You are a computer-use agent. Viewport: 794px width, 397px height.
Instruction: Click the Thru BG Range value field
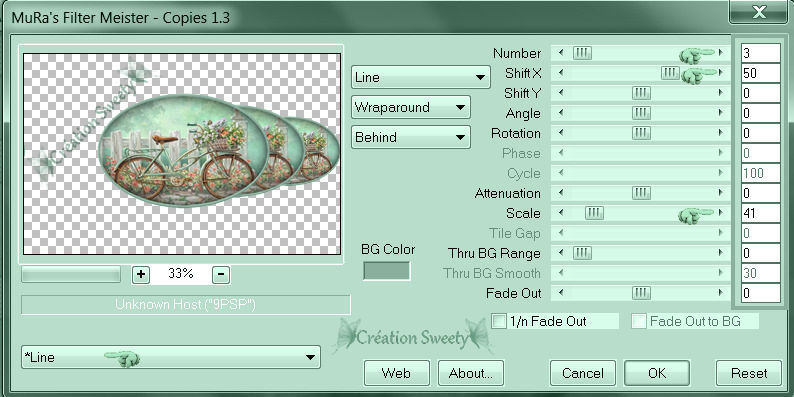761,253
